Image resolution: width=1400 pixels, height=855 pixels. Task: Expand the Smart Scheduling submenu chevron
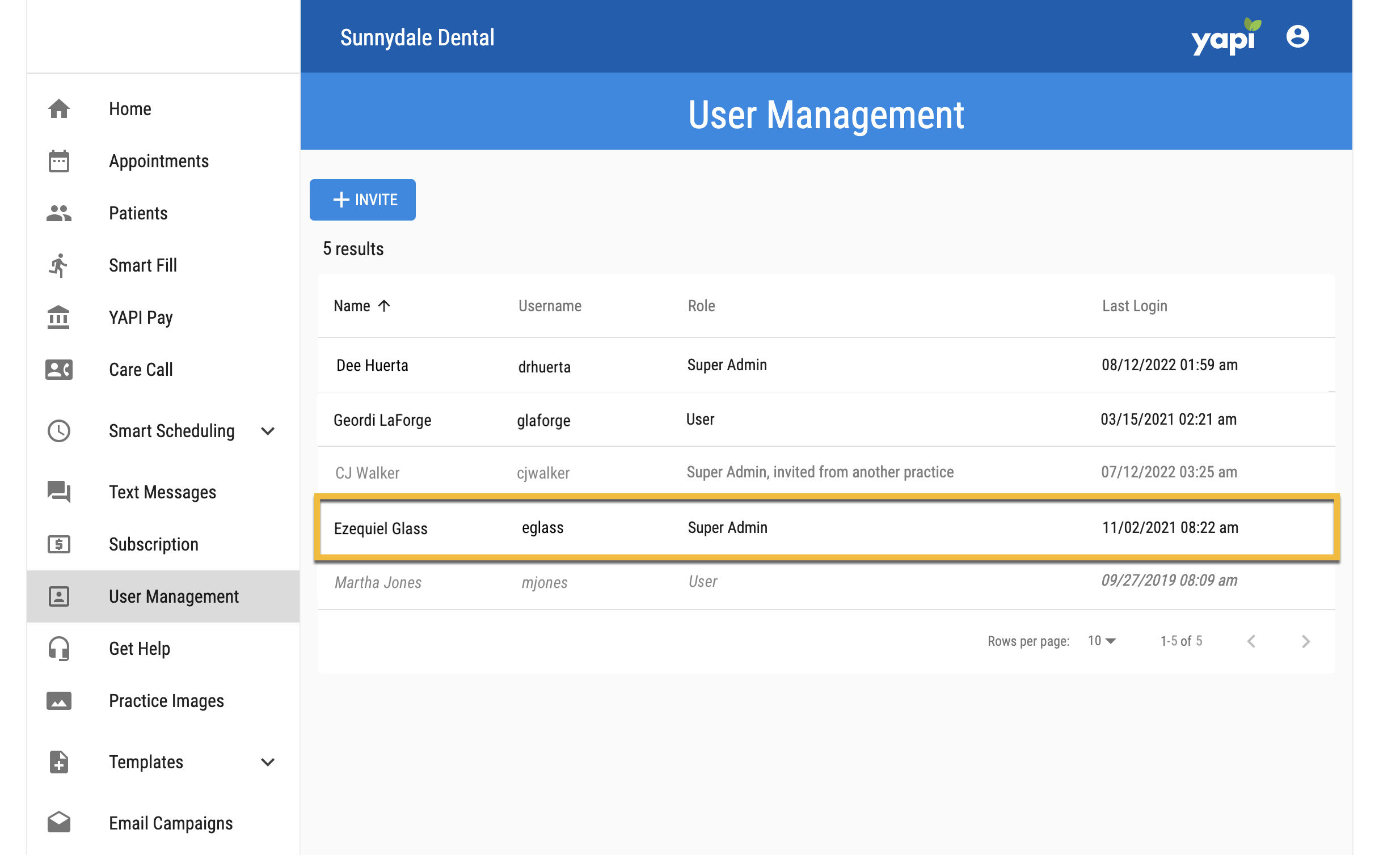268,431
